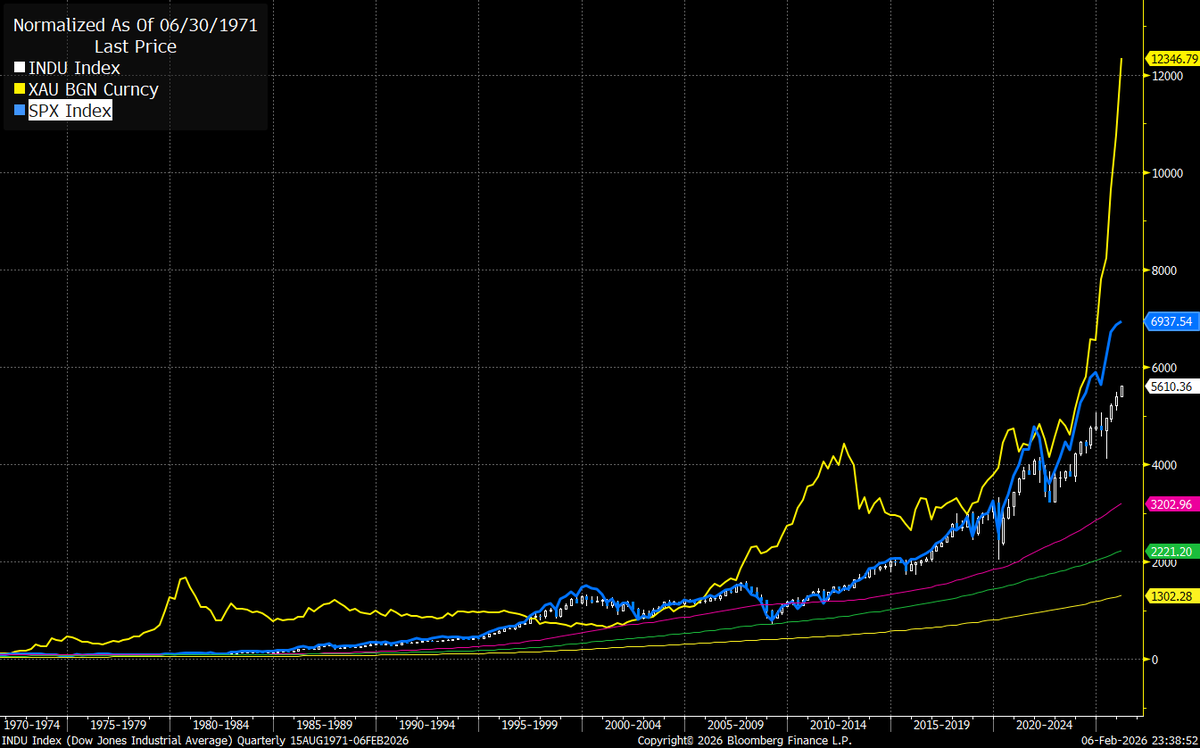Click the INDU Index Quarterly footer description
Viewport: 1200px width, 748px height.
click(x=205, y=741)
